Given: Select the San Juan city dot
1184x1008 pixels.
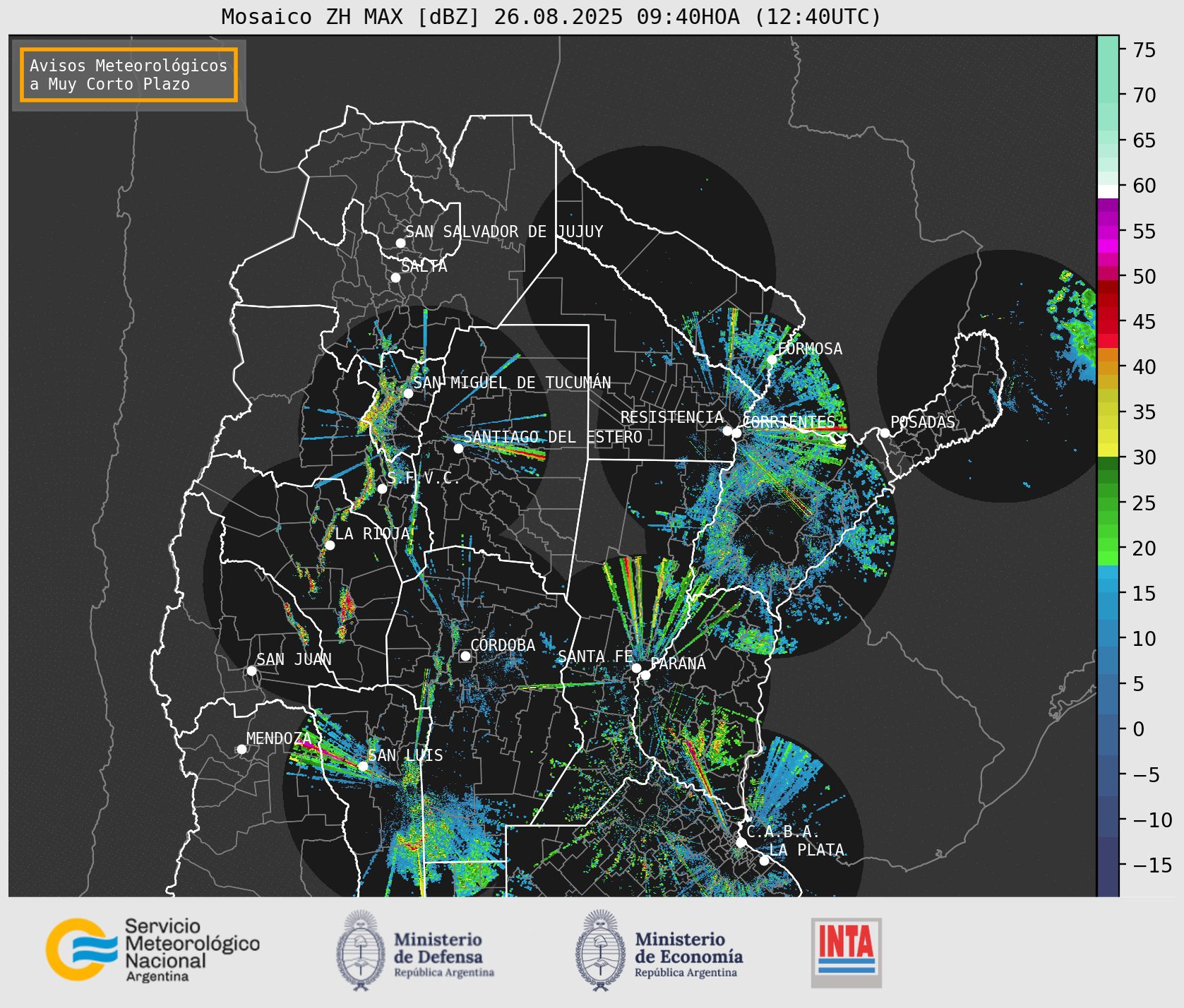Looking at the screenshot, I should point(251,671).
